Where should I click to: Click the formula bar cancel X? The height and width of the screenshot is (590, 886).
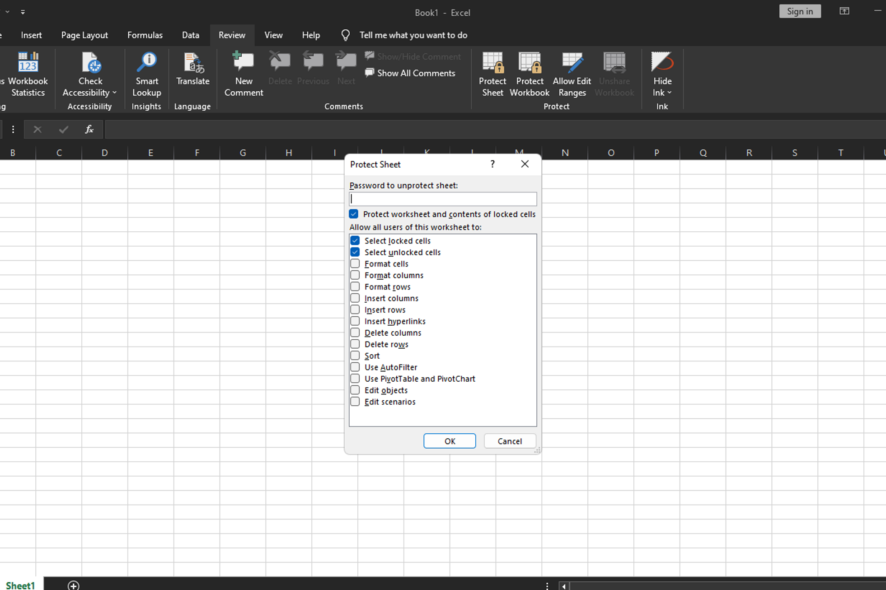(37, 129)
